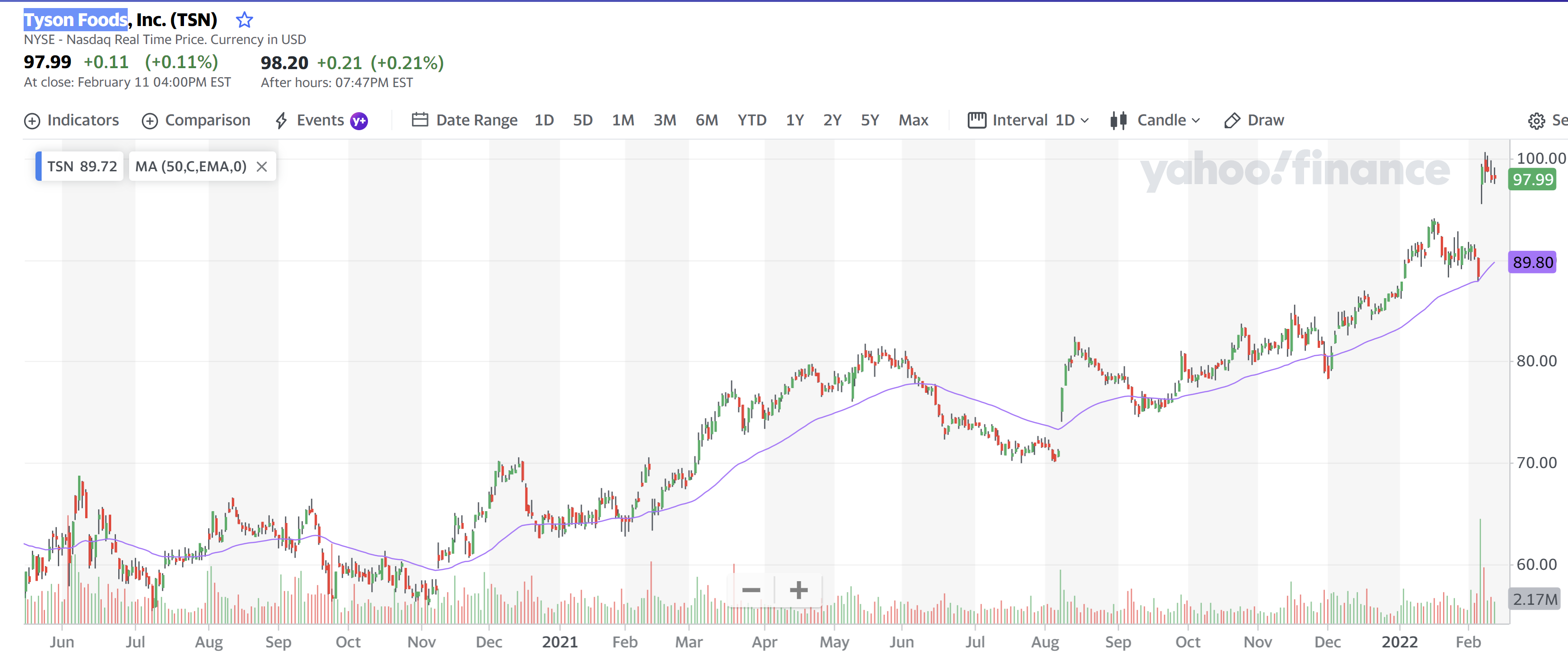Select the 5D date range
The image size is (1568, 664).
583,120
